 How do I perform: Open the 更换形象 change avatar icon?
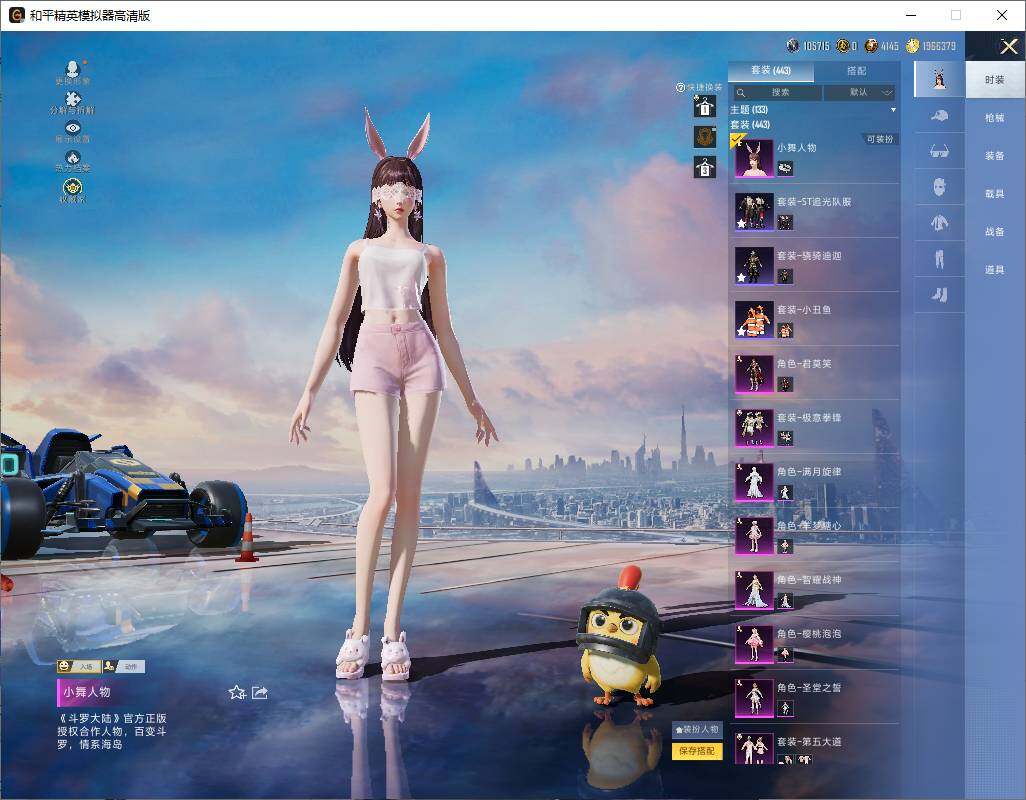pos(73,72)
